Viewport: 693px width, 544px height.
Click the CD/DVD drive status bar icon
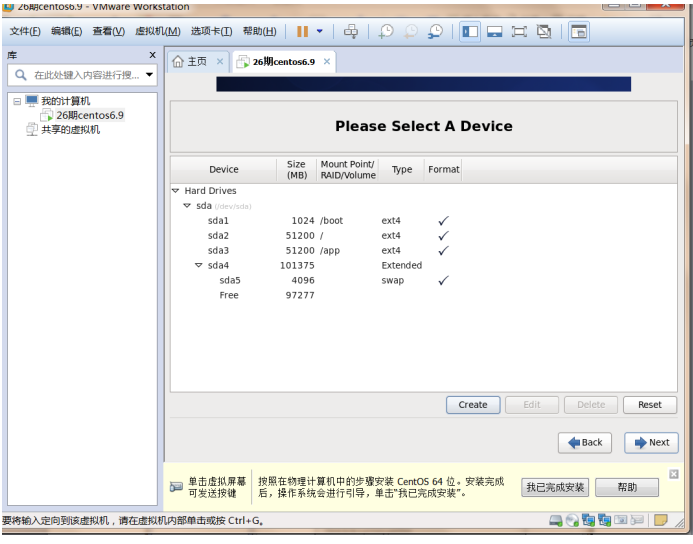click(x=572, y=521)
